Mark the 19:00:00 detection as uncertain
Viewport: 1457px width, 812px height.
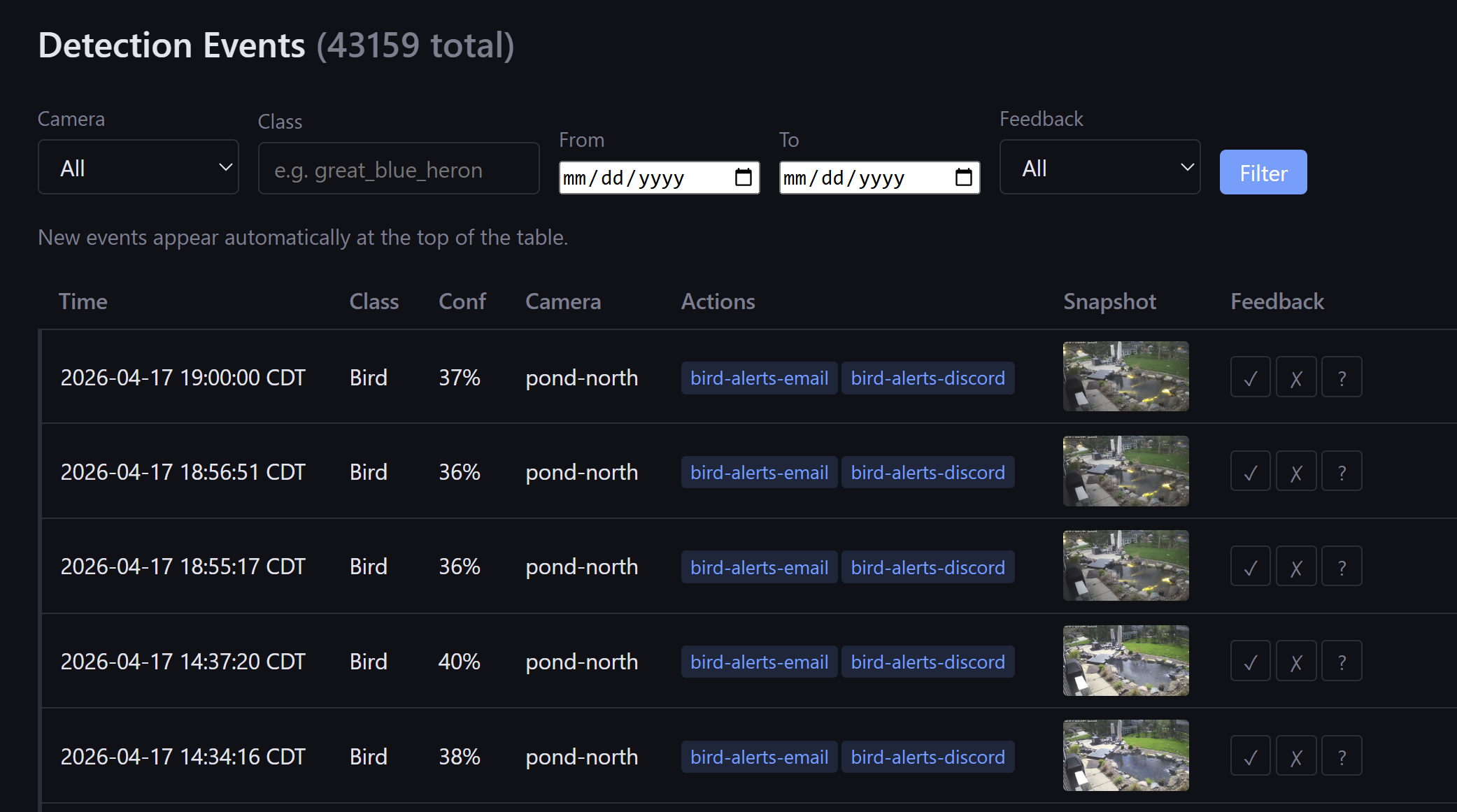click(1342, 377)
